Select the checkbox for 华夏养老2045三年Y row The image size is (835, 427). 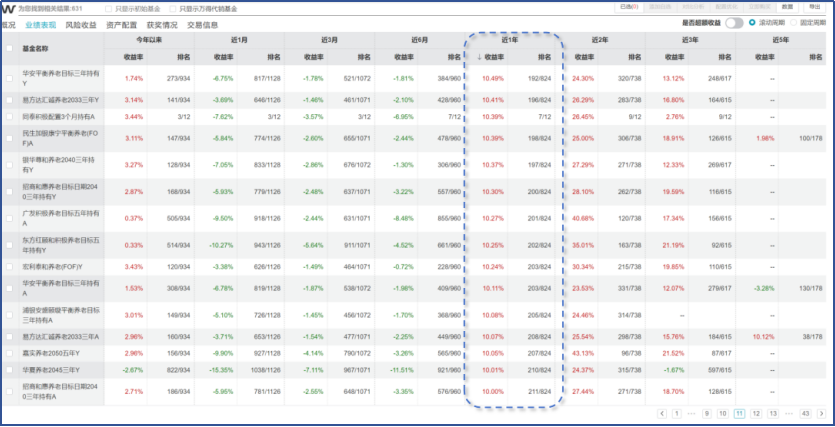[x=9, y=369]
